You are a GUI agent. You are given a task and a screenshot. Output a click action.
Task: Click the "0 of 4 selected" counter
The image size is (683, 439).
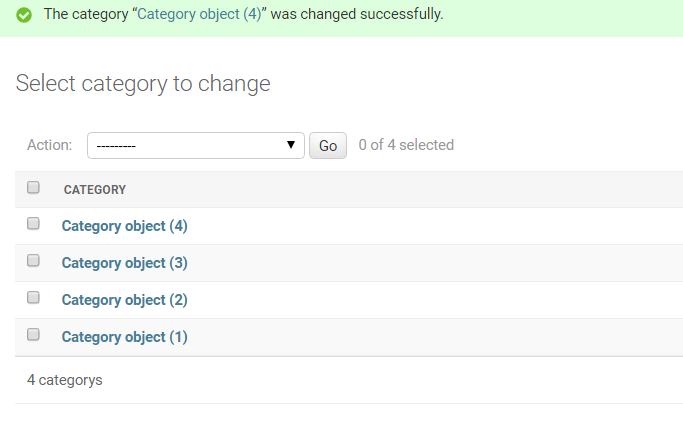point(406,145)
